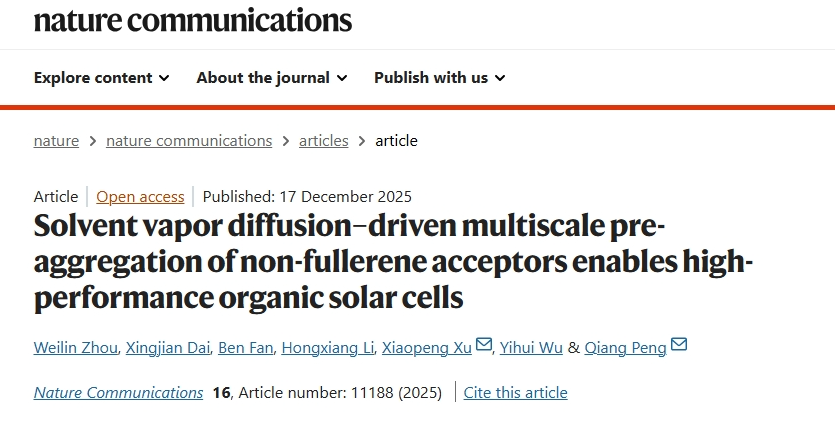Click author Yihui Wu
Screen dimensions: 835x423
coord(530,347)
